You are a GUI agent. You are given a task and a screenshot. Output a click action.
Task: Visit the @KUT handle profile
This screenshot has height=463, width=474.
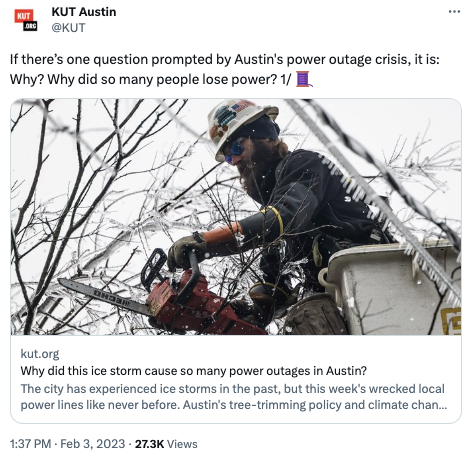pyautogui.click(x=68, y=27)
